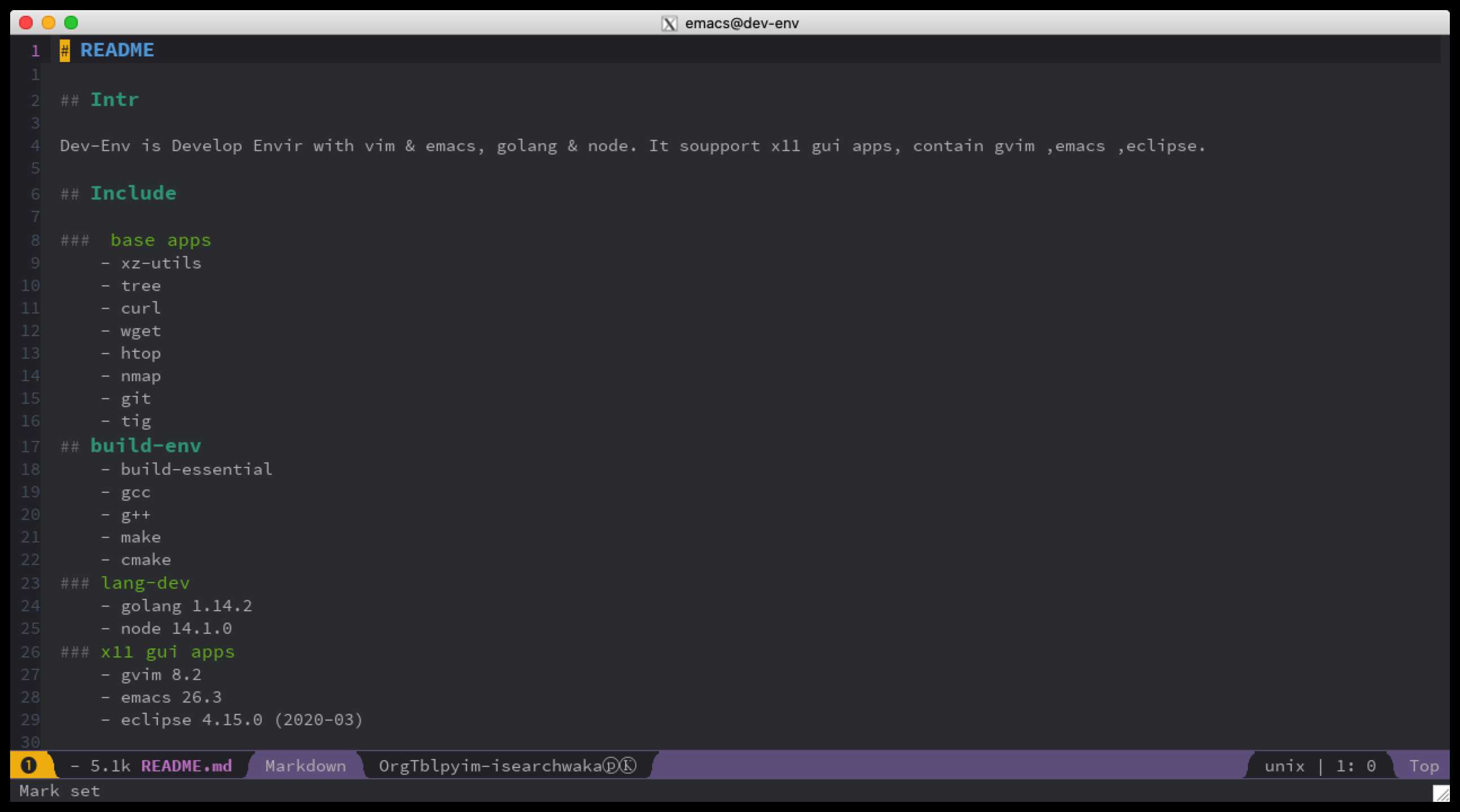The image size is (1460, 812).
Task: Click the Include heading
Action: pos(133,193)
